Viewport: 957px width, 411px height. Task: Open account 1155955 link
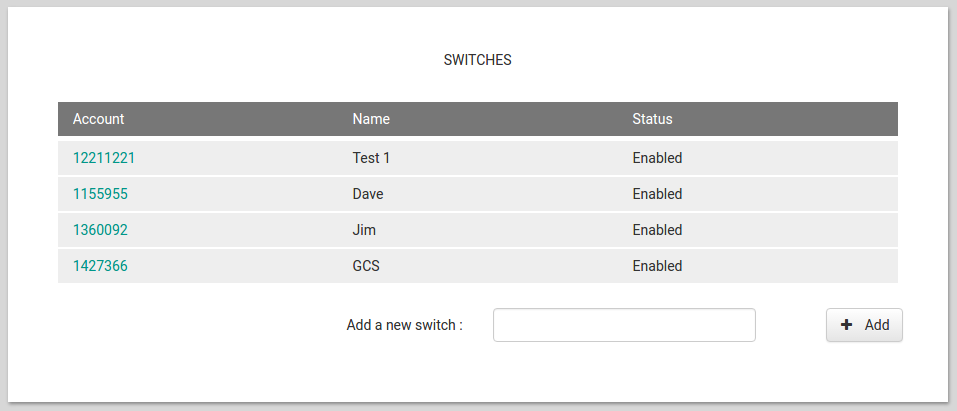pos(100,194)
